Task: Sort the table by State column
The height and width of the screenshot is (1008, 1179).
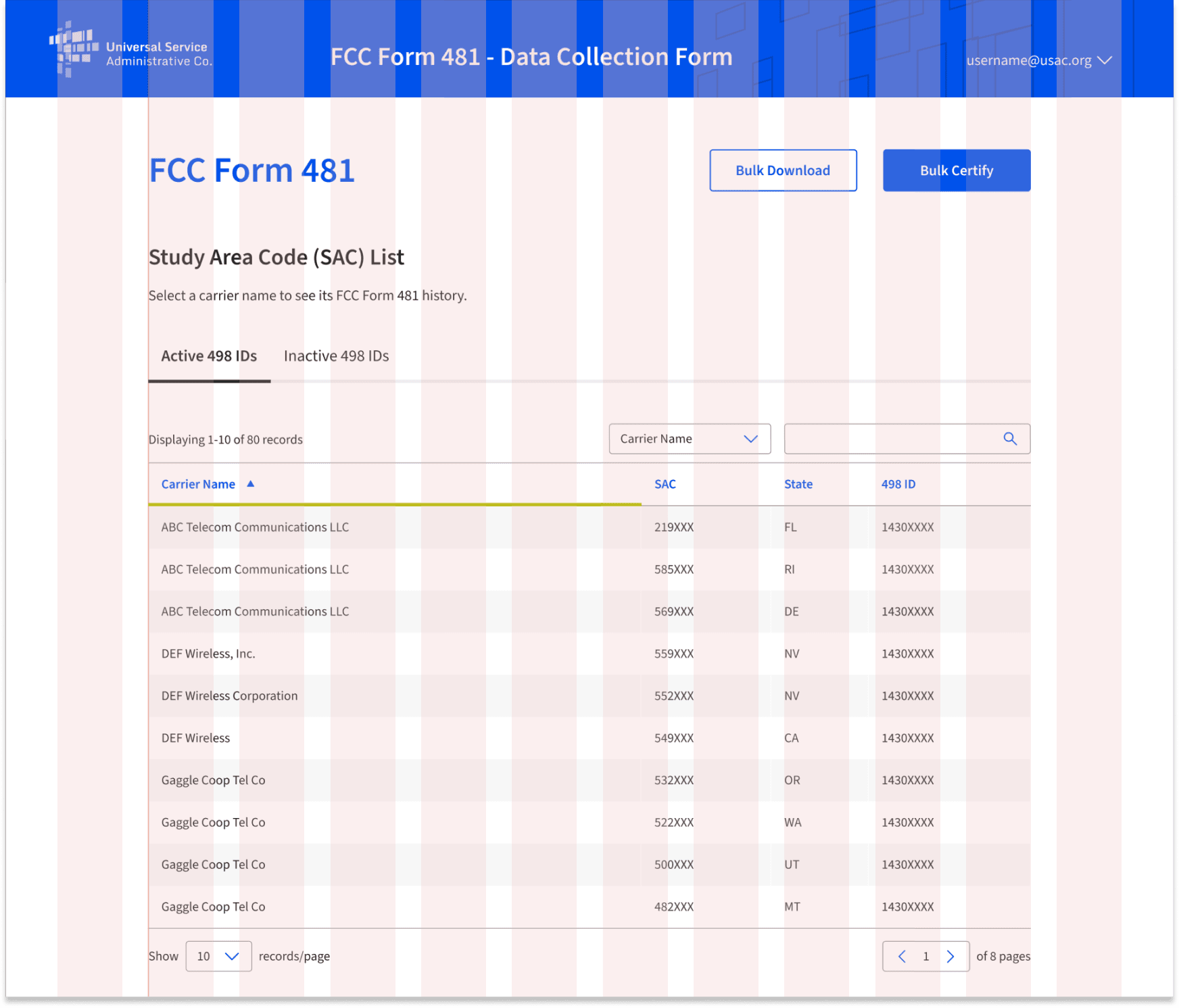Action: [x=798, y=484]
